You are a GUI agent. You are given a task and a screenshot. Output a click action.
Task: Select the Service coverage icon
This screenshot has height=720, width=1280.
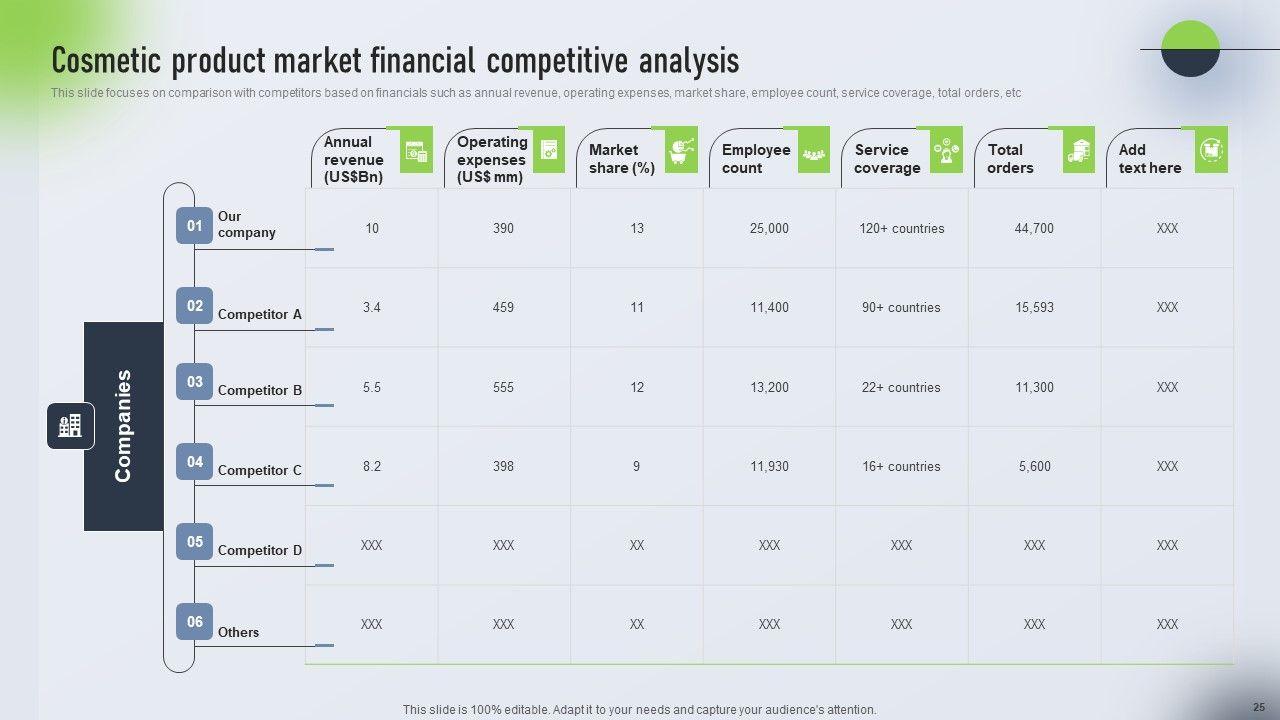(946, 150)
